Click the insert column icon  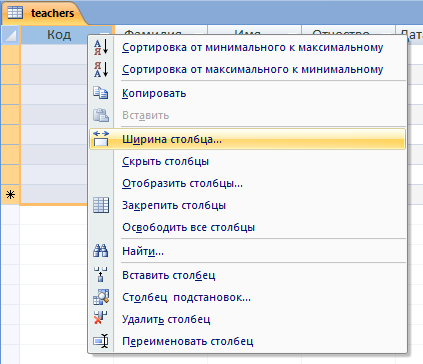[101, 275]
